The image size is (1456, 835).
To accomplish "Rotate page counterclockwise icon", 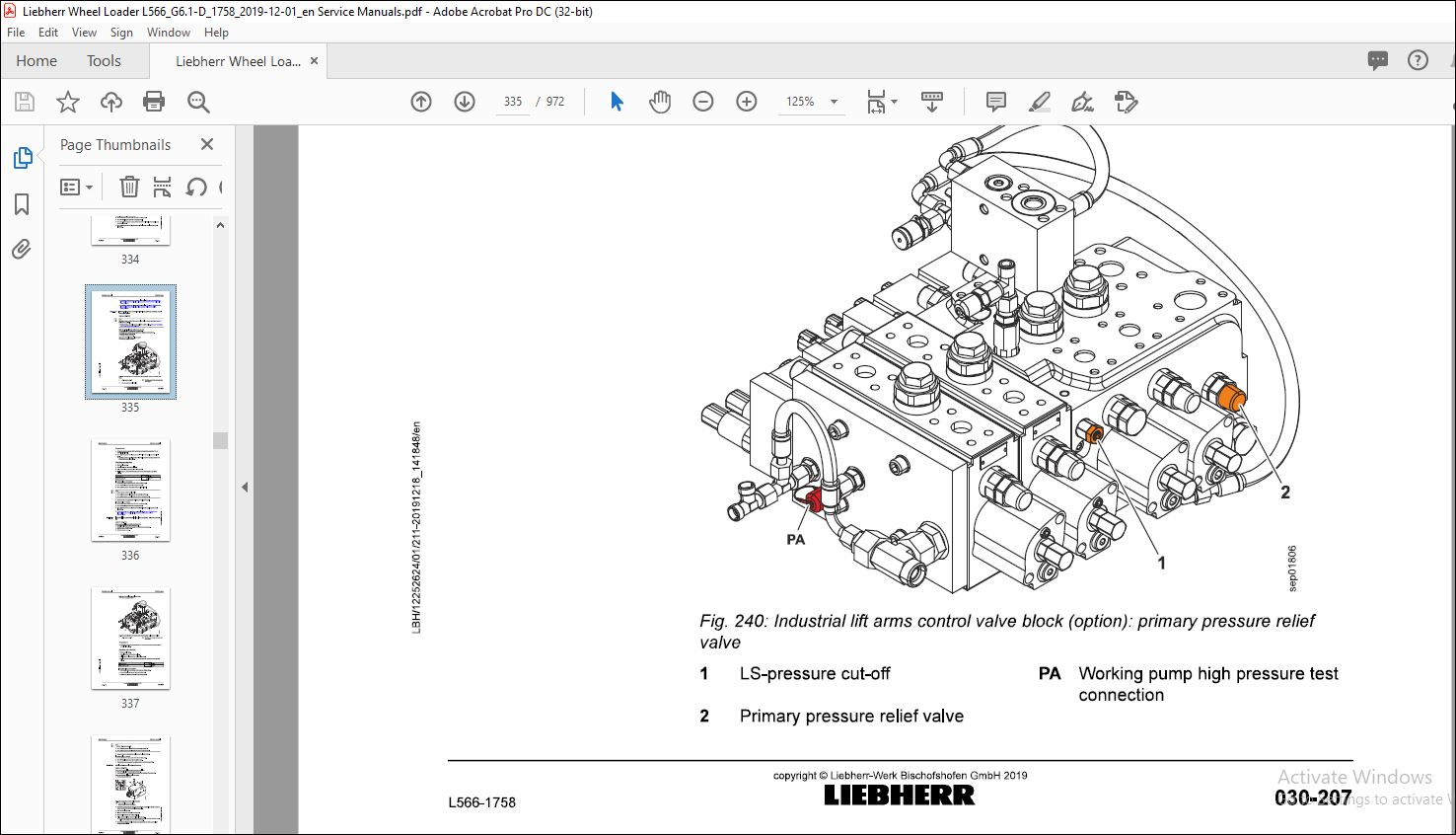I will [x=196, y=187].
